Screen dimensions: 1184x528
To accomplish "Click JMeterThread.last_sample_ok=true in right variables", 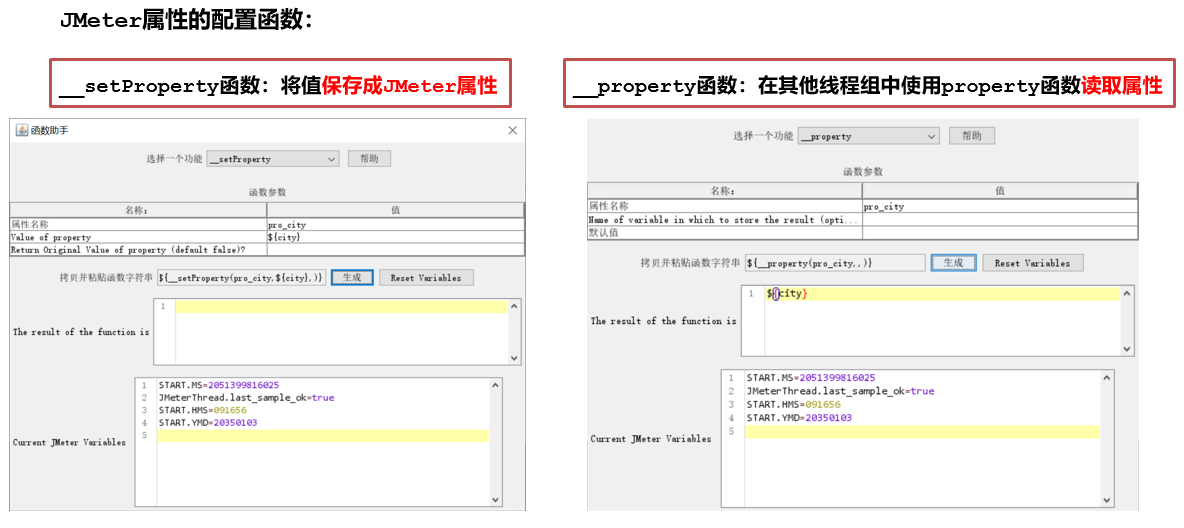I will pyautogui.click(x=840, y=391).
